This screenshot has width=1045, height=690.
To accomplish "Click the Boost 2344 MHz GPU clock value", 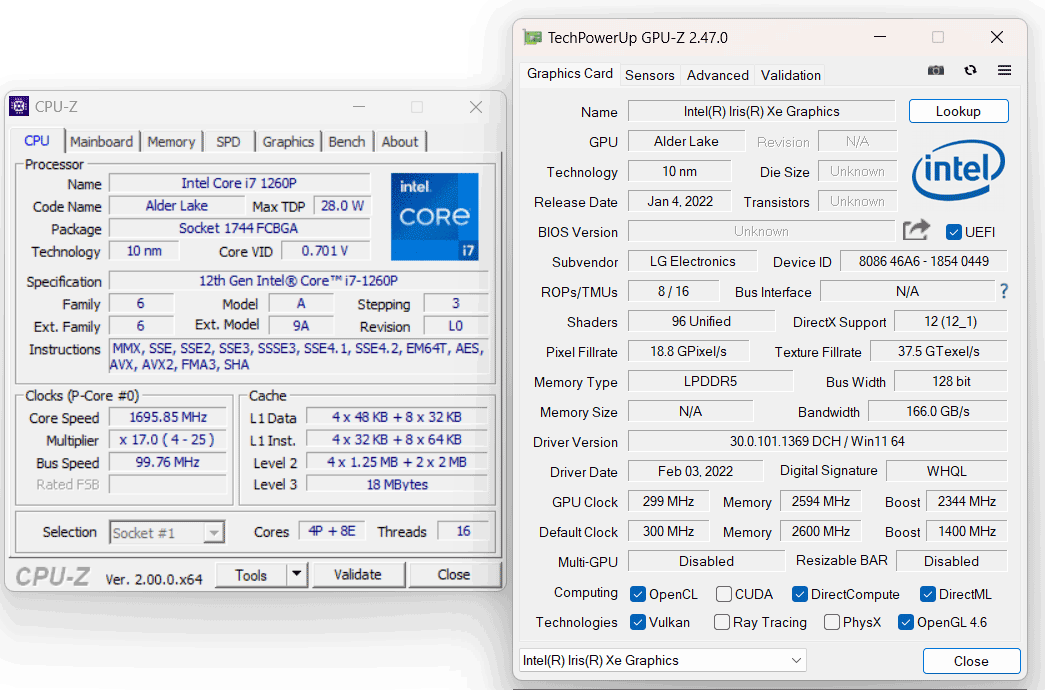I will click(966, 501).
